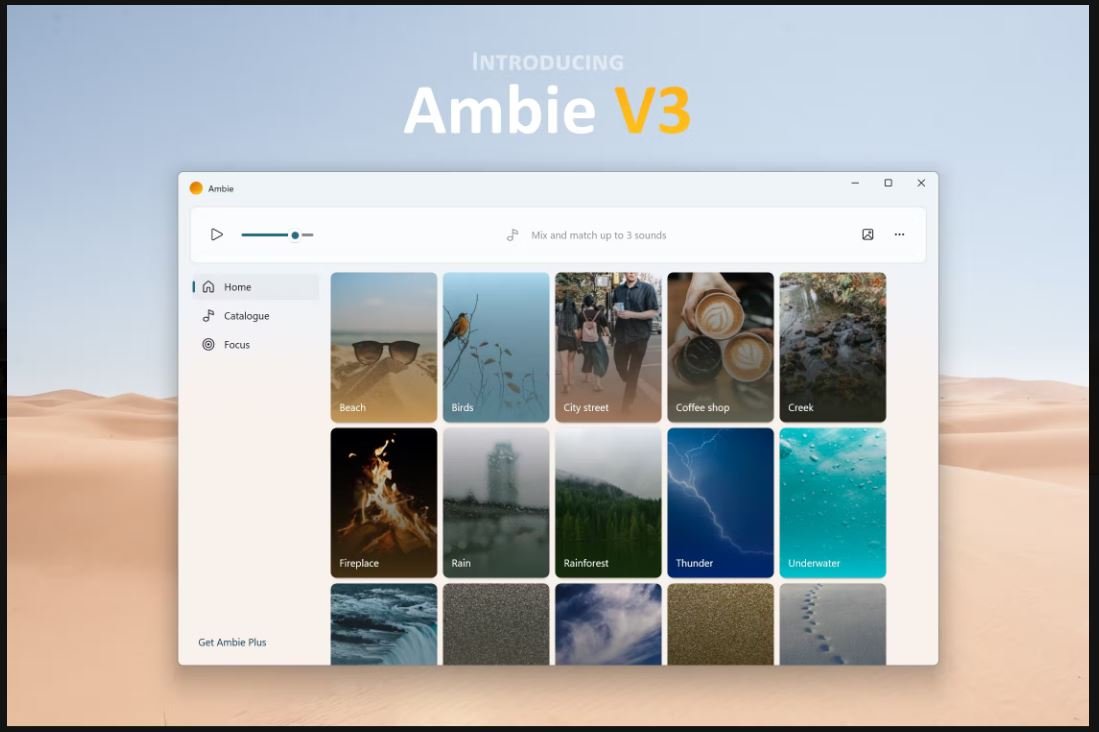The height and width of the screenshot is (732, 1099).
Task: Play the Fireplace sound tile
Action: point(384,503)
